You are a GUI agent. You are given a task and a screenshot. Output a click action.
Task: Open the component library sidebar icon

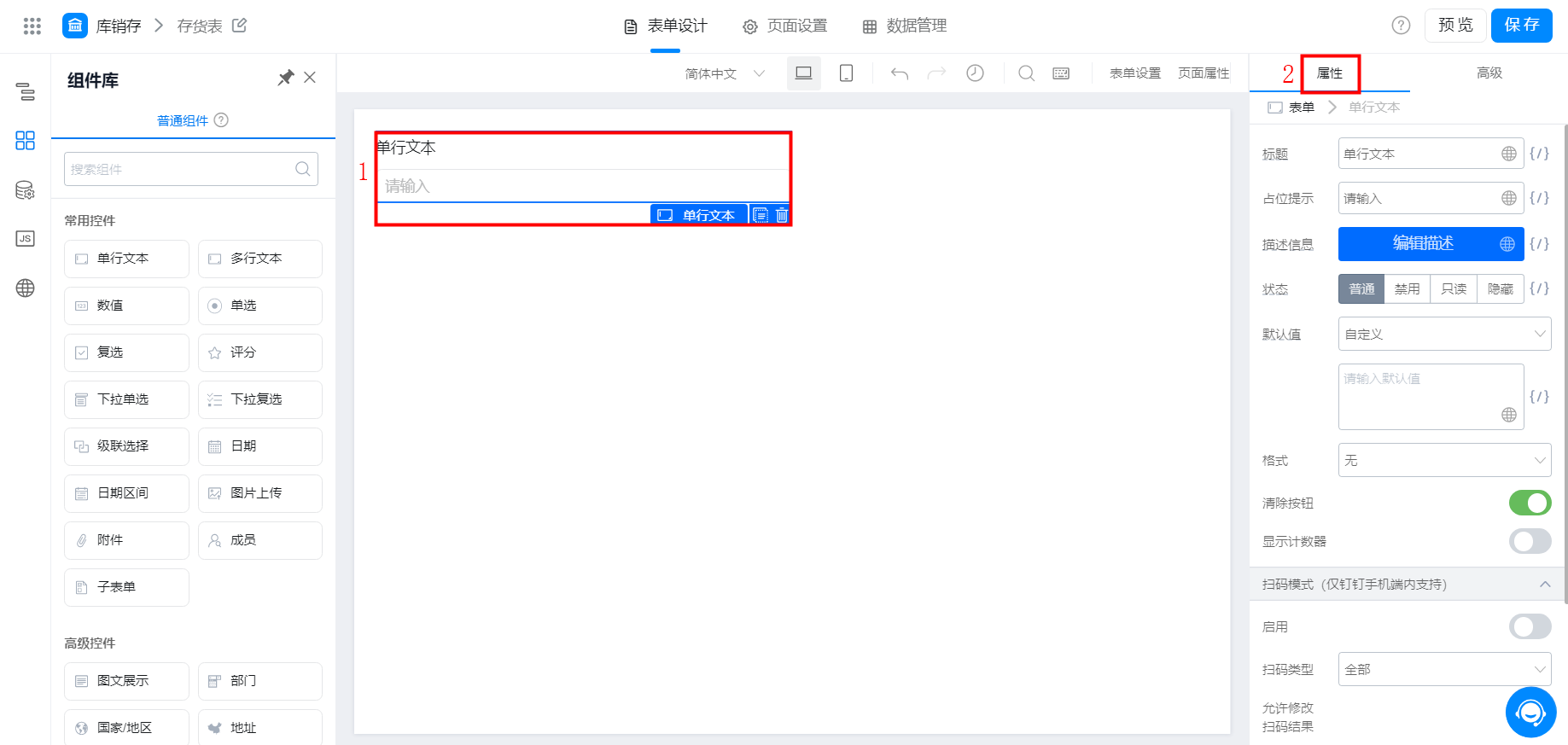point(26,141)
